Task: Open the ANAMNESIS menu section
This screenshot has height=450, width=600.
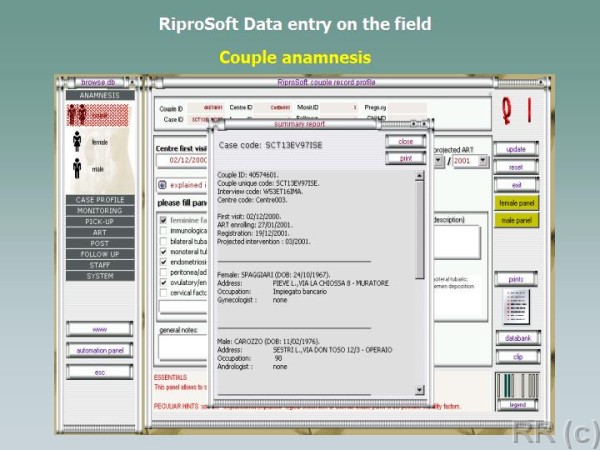Action: [100, 95]
